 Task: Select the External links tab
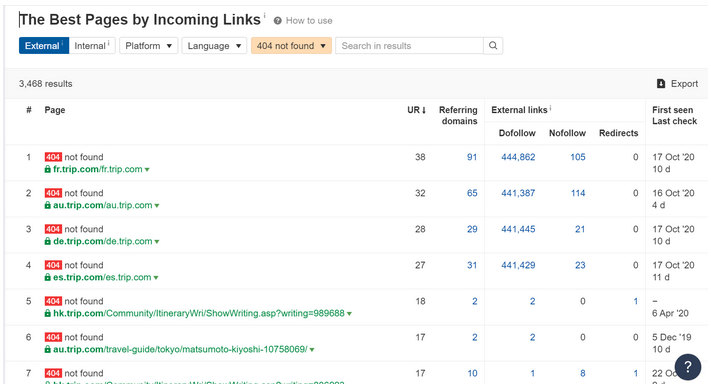click(44, 46)
